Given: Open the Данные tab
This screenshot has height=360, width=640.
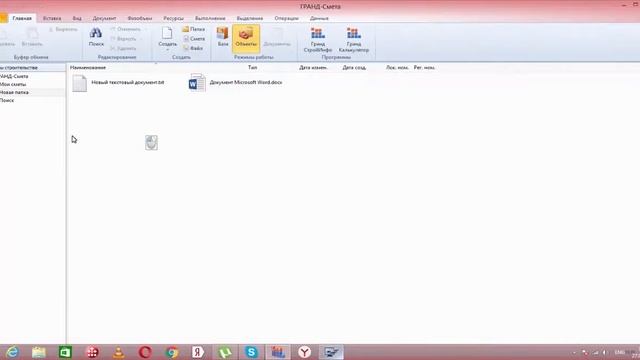Looking at the screenshot, I should pos(319,18).
